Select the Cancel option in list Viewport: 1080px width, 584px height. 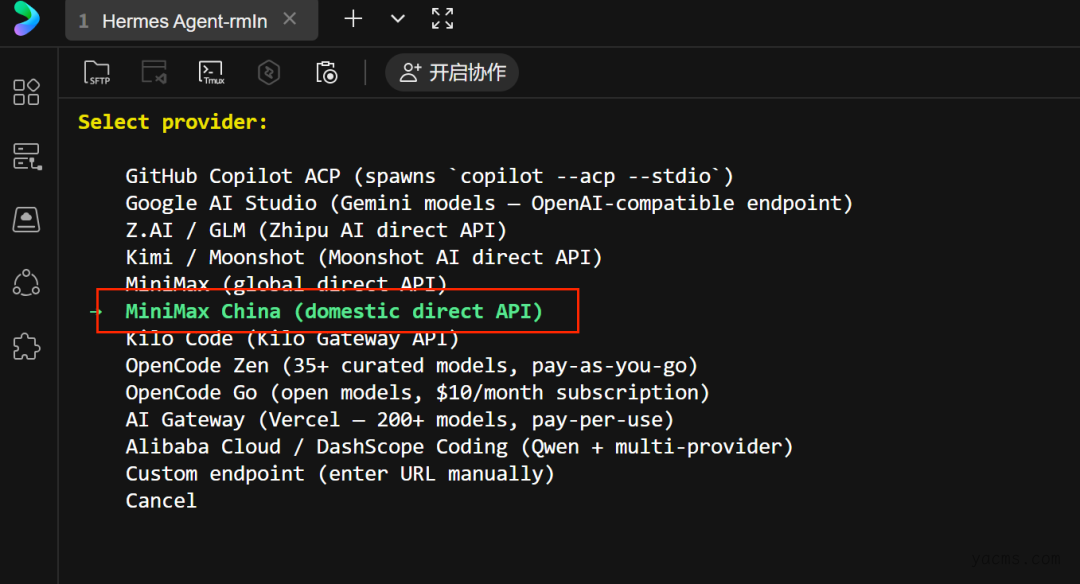[161, 500]
